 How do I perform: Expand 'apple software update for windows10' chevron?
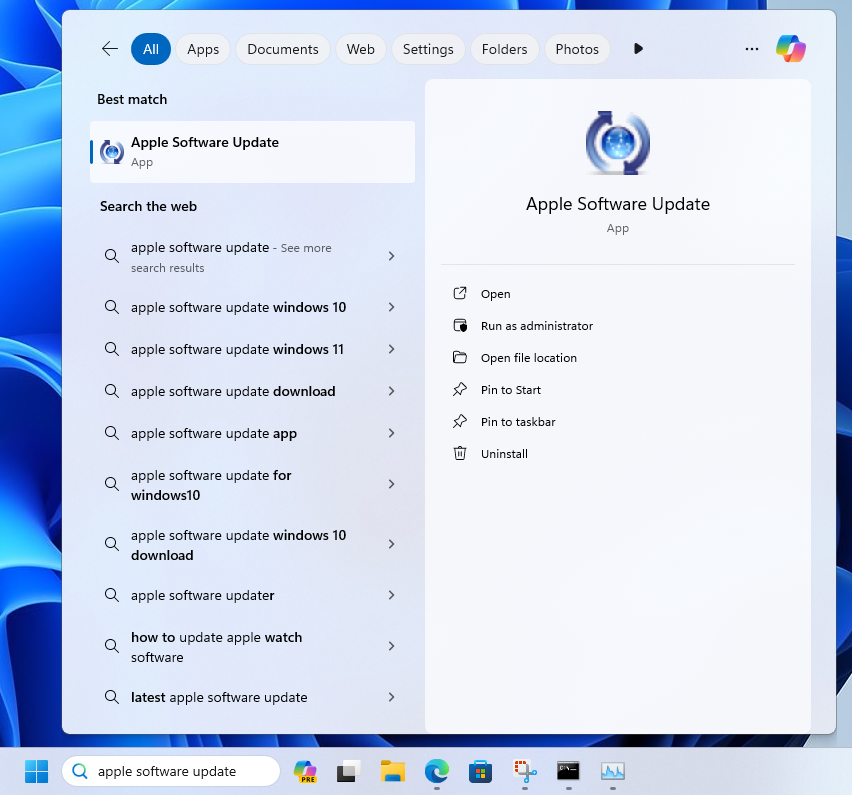coord(391,484)
